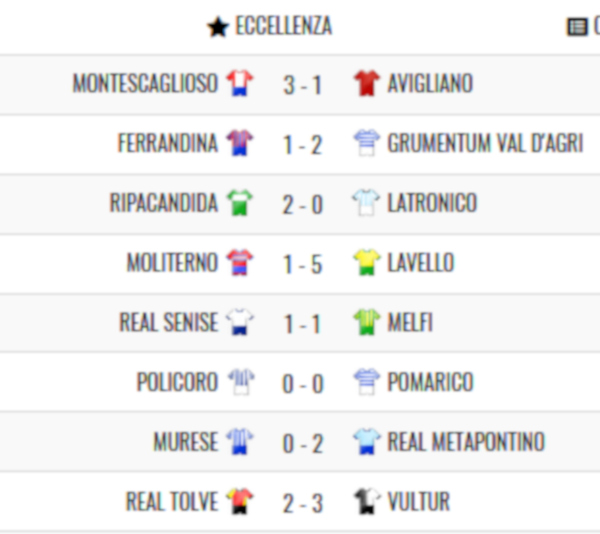Select Melfi's green striped jersey icon
The image size is (600, 534).
tap(367, 322)
